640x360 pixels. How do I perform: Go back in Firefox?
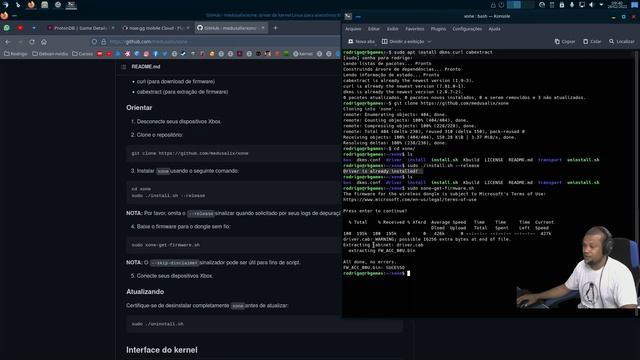(8, 42)
